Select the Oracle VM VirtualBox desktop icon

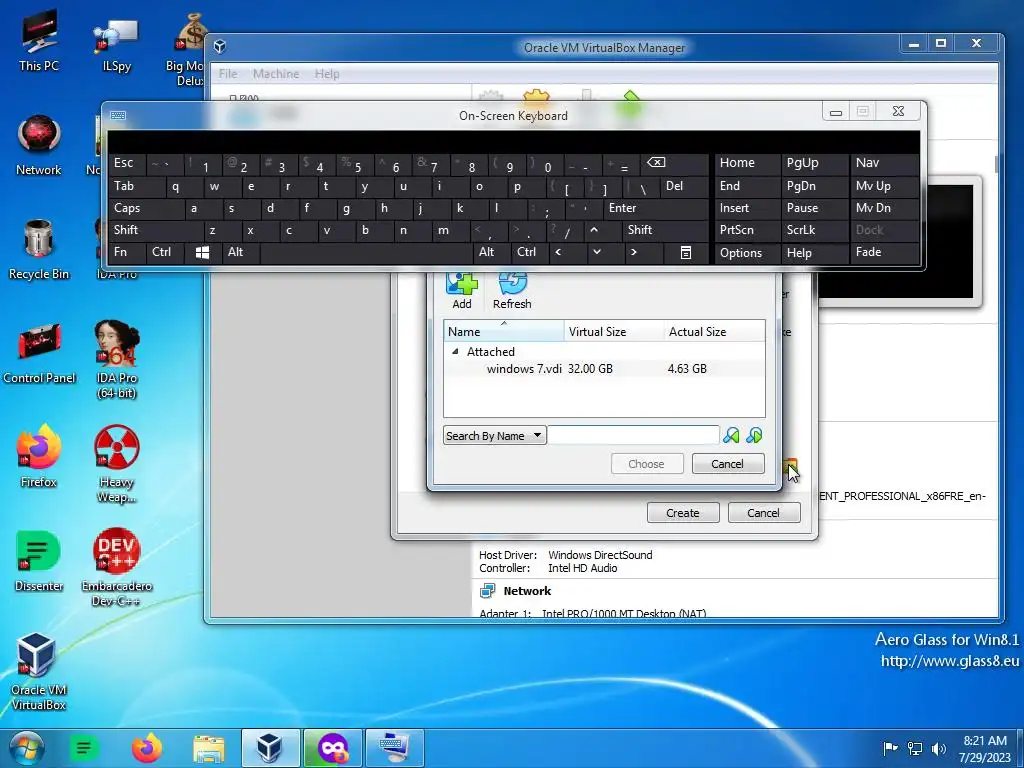[39, 671]
